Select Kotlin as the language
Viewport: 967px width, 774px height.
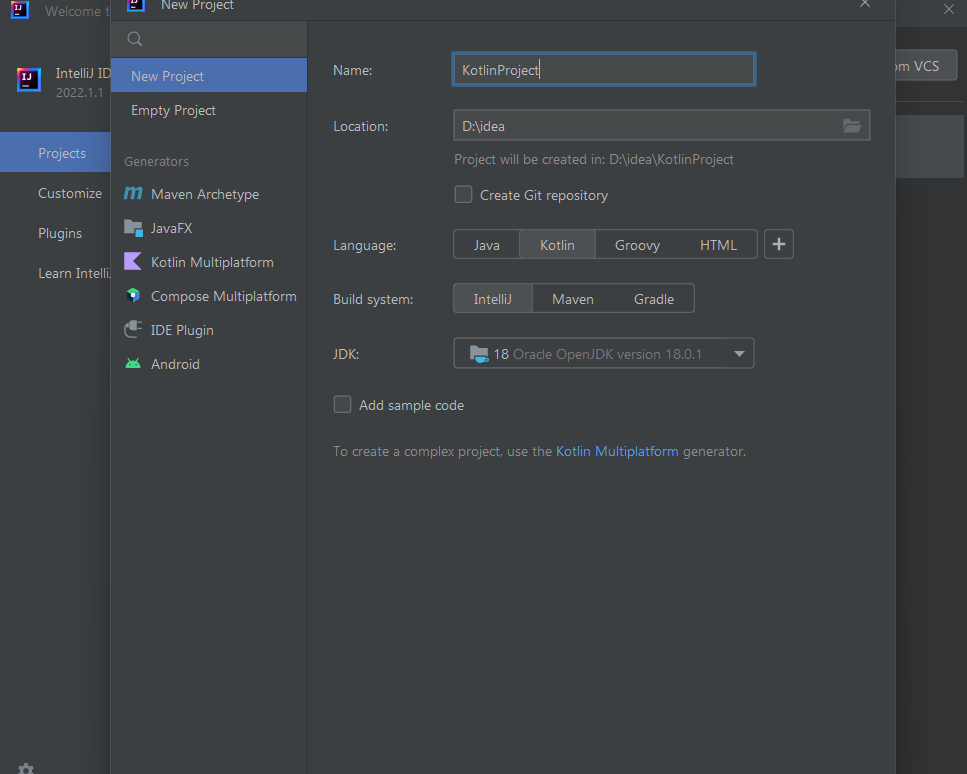tap(558, 245)
